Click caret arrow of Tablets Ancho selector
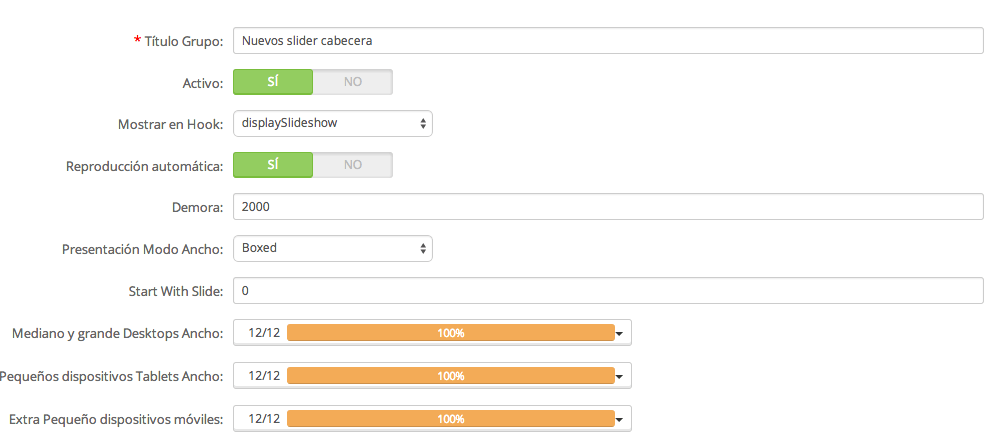This screenshot has width=1001, height=436. point(619,377)
